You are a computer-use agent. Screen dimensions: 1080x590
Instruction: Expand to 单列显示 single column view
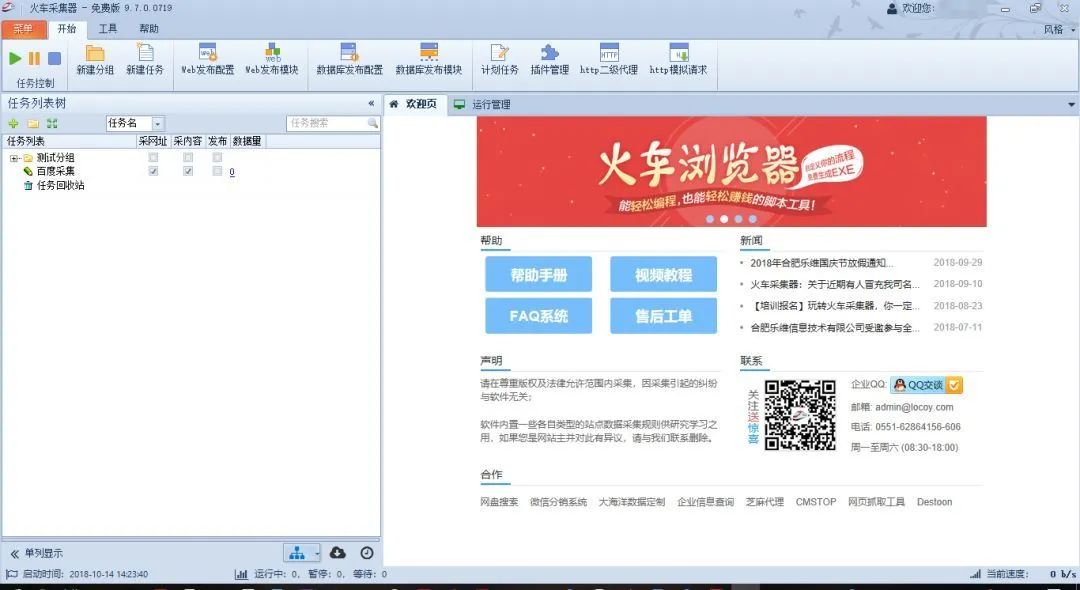[x=37, y=554]
